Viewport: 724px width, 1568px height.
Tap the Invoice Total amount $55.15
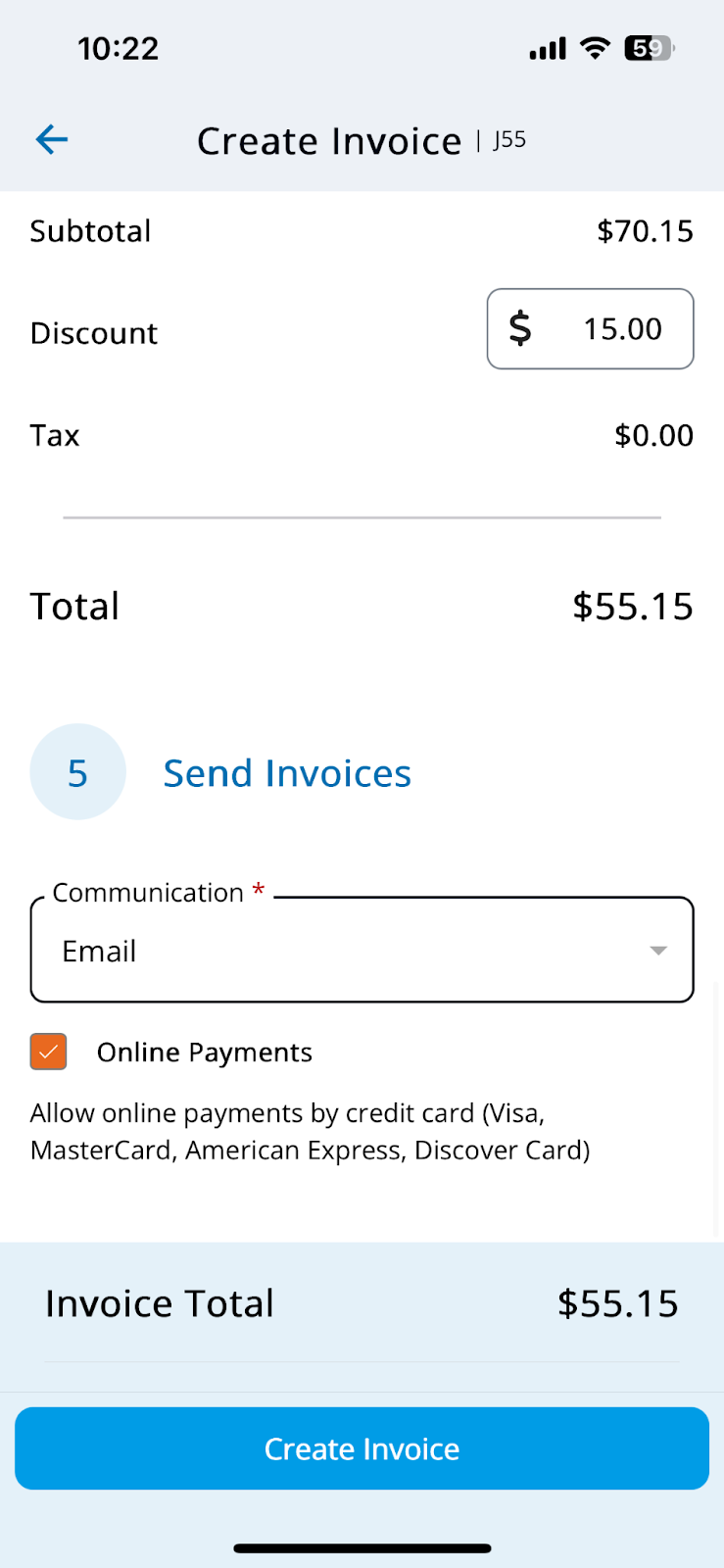click(618, 1303)
